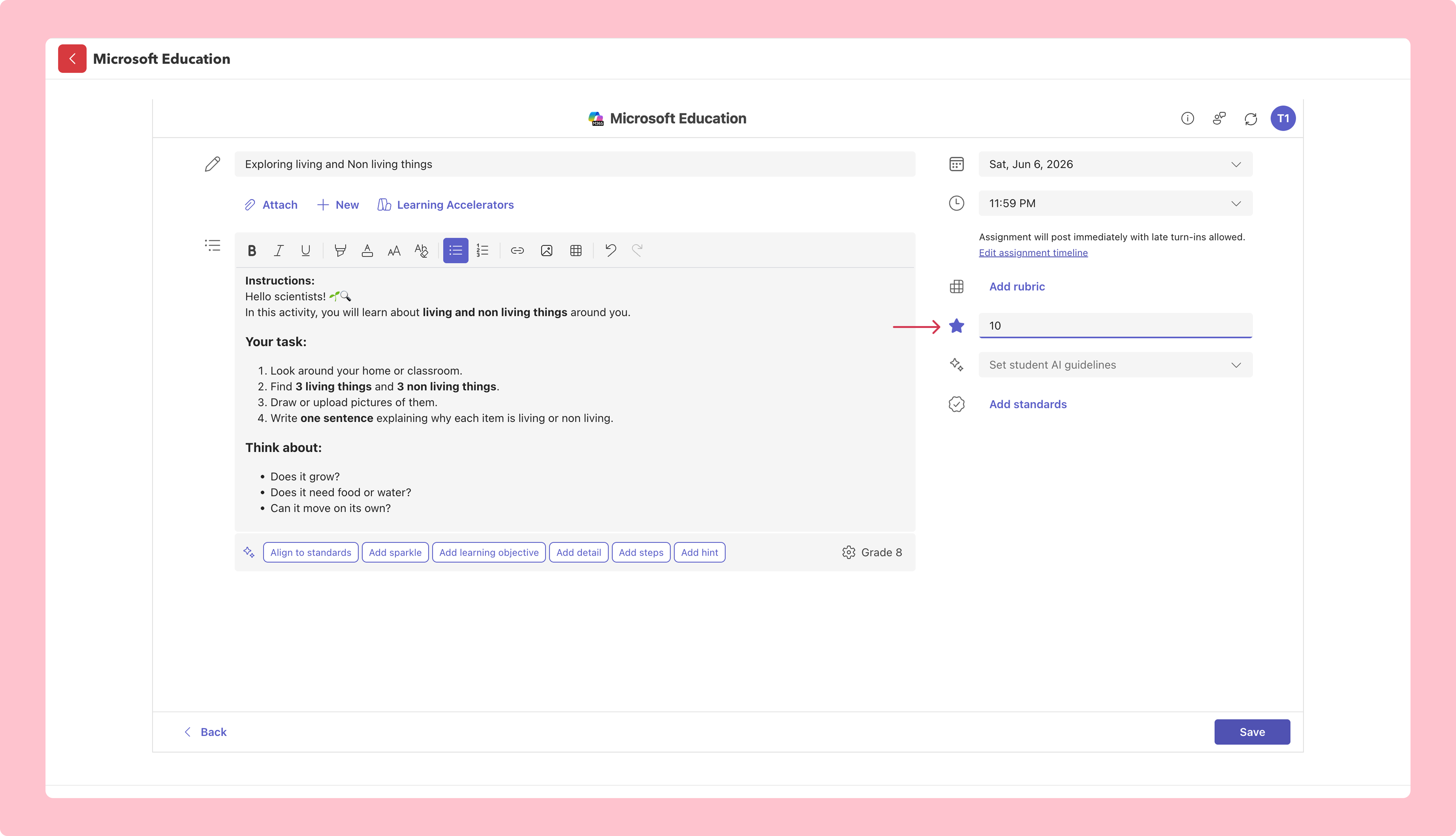Click the standards badge icon
The image size is (1456, 836).
coord(956,404)
